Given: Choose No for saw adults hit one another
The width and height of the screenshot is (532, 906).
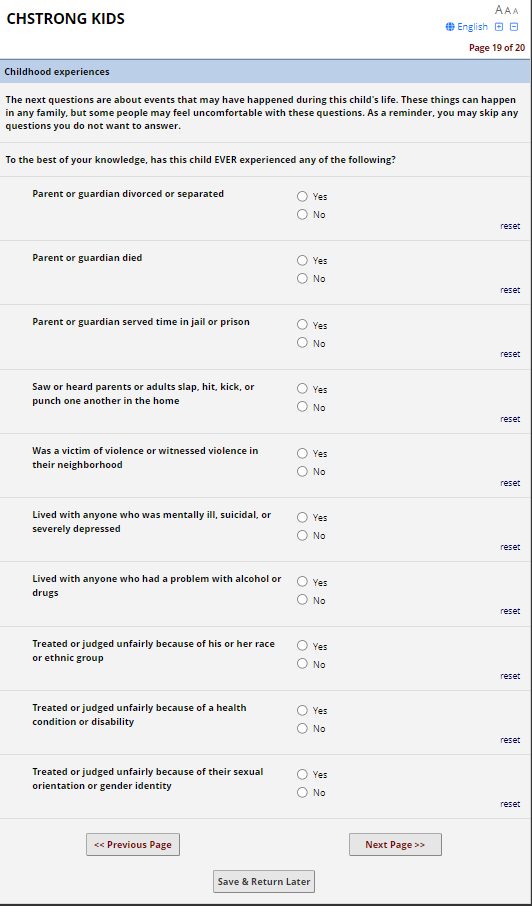Looking at the screenshot, I should tap(302, 407).
